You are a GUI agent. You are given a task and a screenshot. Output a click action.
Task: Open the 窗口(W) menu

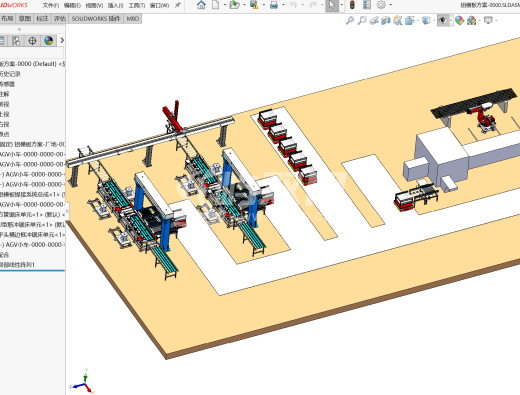coord(159,5)
